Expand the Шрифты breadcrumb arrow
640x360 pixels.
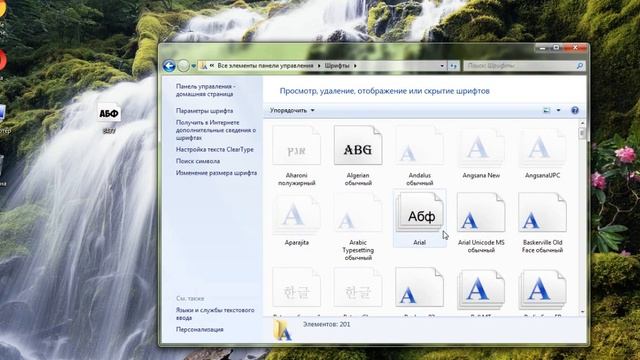[355, 66]
